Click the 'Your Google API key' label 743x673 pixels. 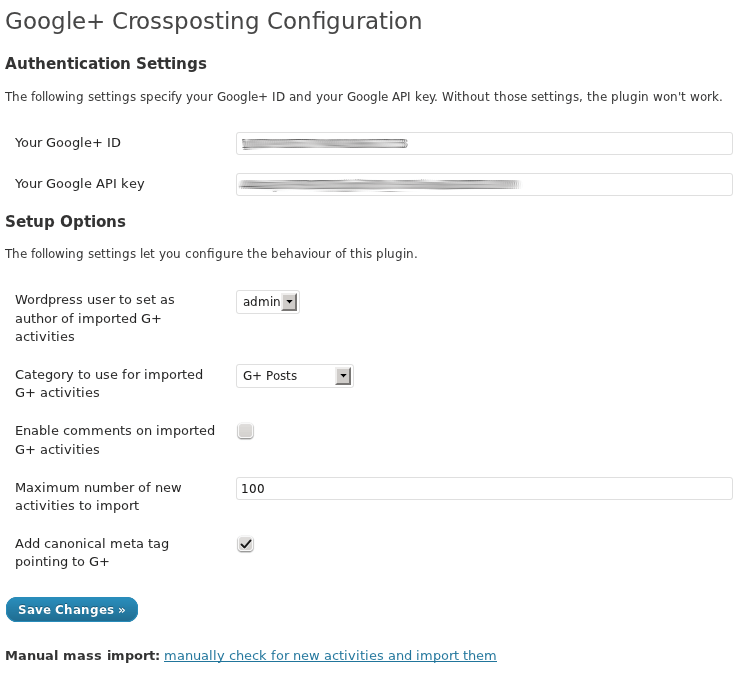click(x=80, y=184)
